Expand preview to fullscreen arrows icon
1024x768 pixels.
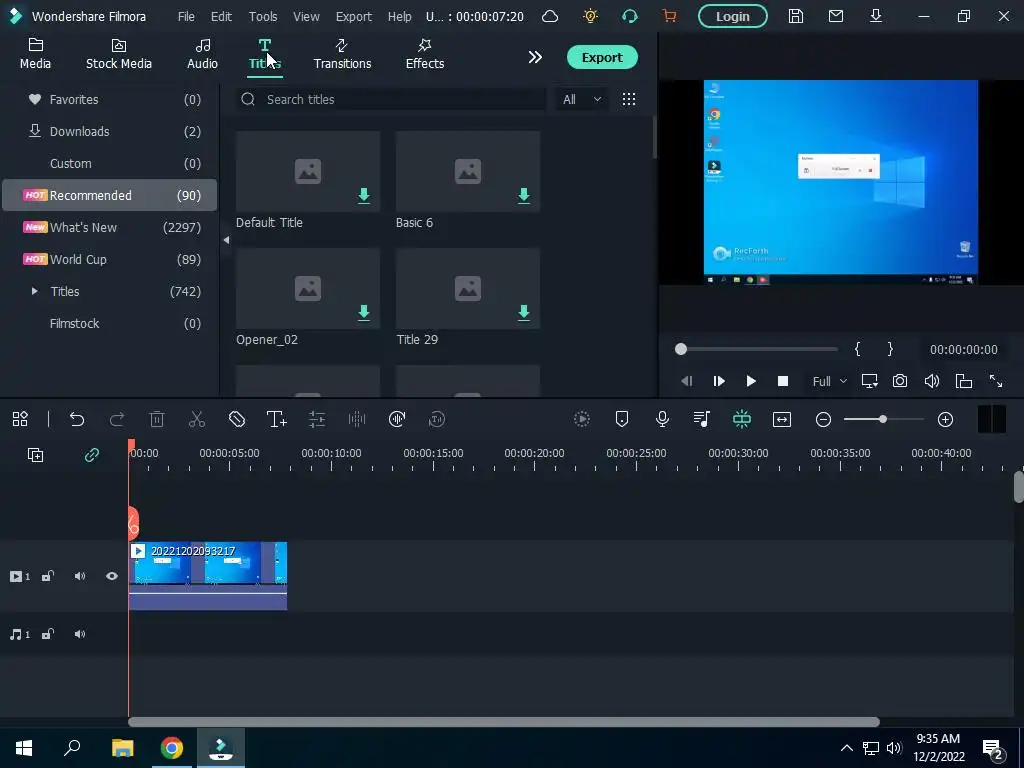coord(996,381)
